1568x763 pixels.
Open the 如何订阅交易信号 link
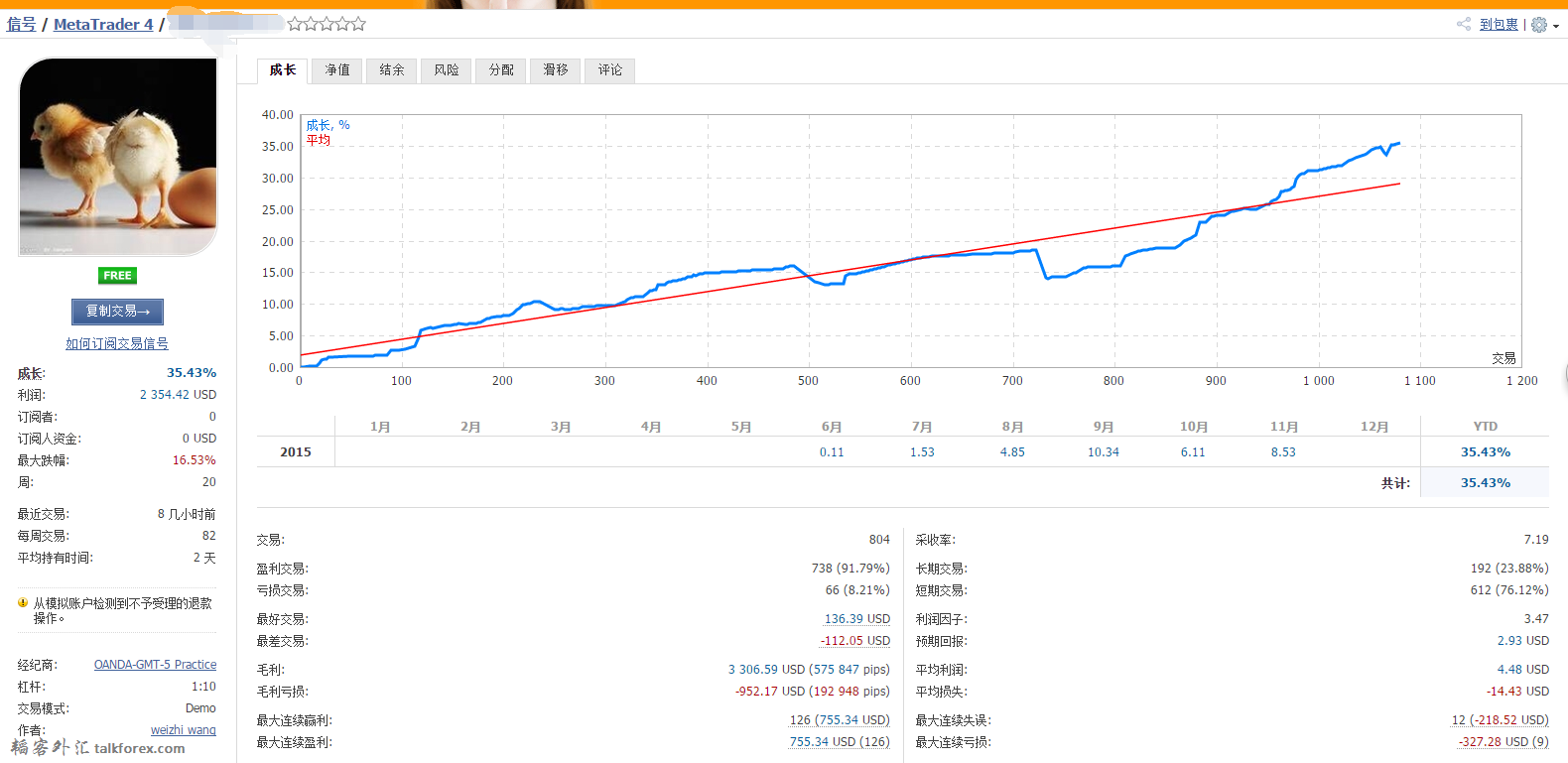(x=117, y=343)
